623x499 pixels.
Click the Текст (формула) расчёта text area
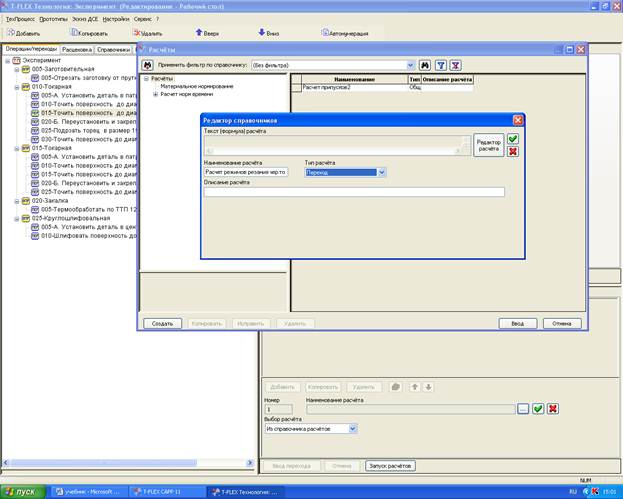[337, 145]
